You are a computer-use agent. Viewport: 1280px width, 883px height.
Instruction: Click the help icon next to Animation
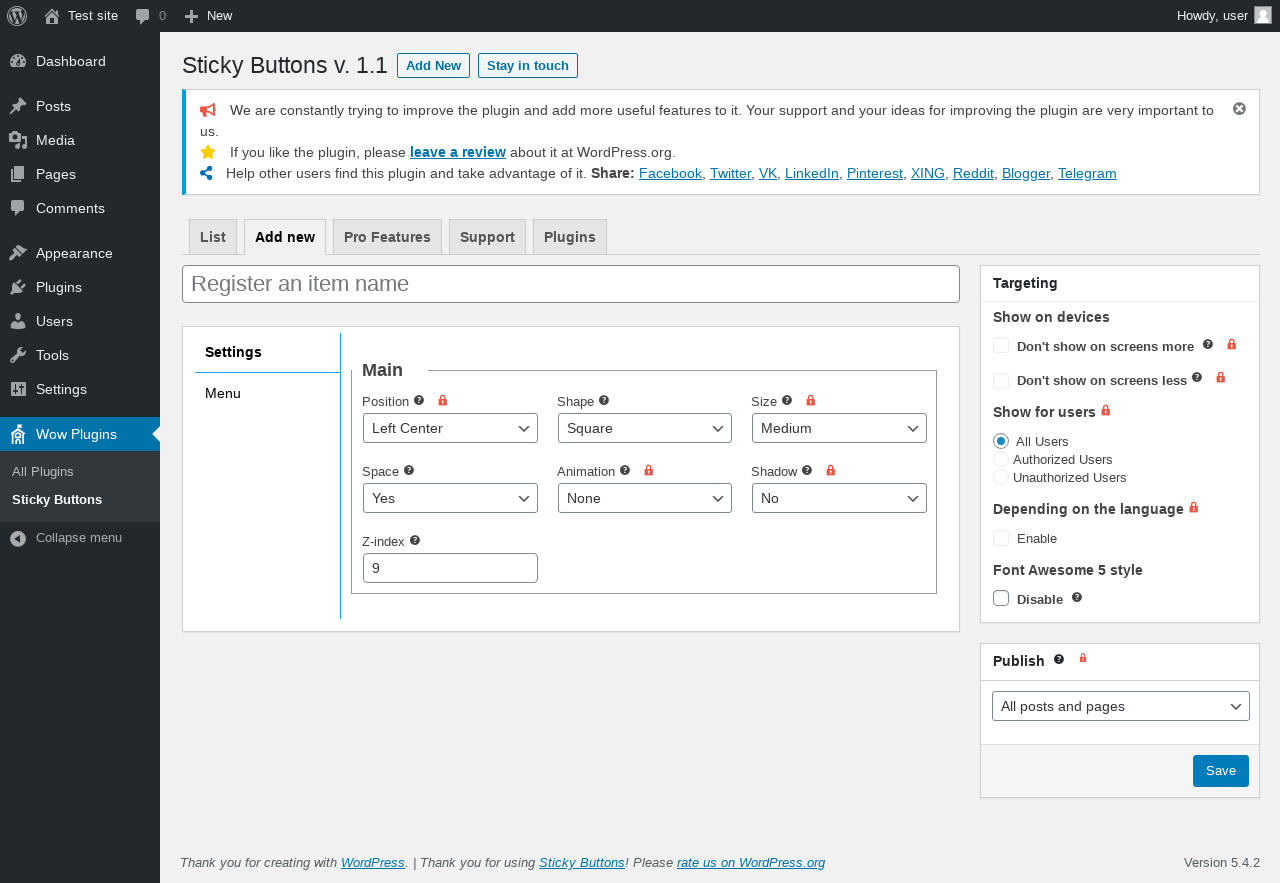[x=625, y=470]
